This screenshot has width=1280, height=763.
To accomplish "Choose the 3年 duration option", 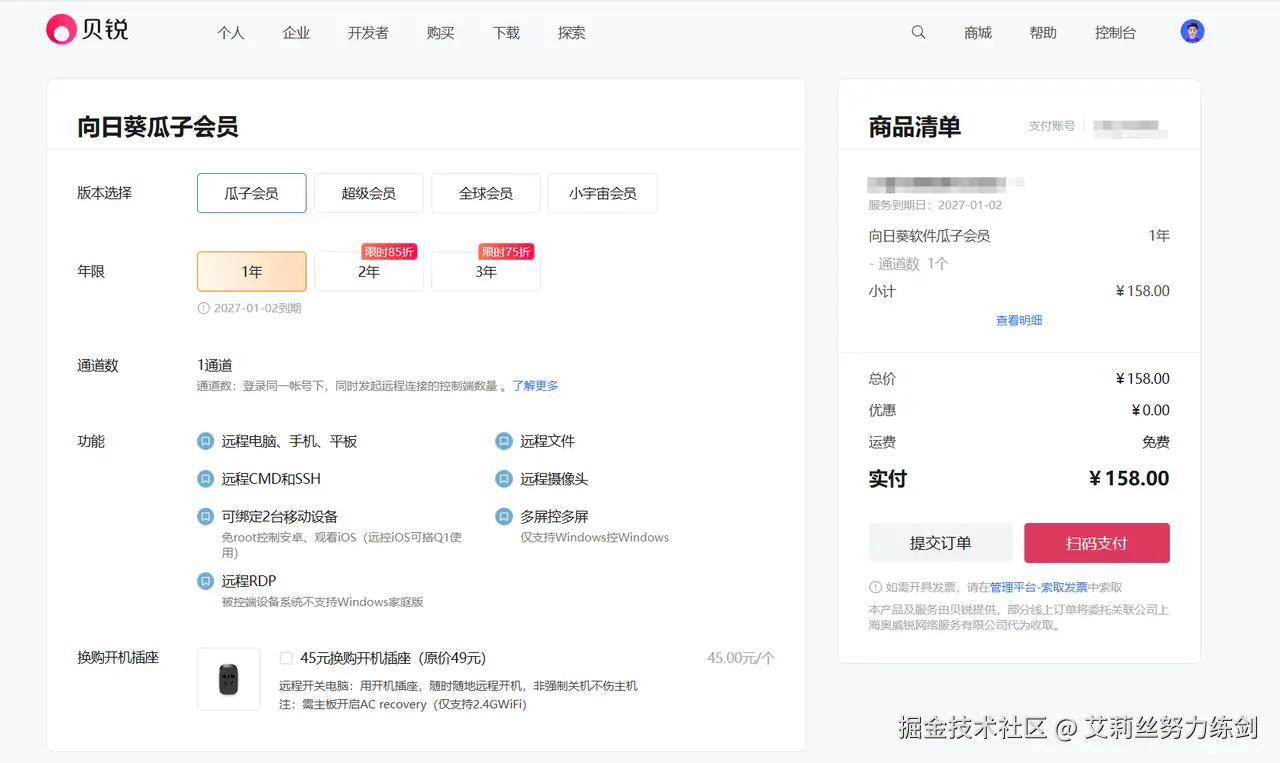I will (486, 271).
